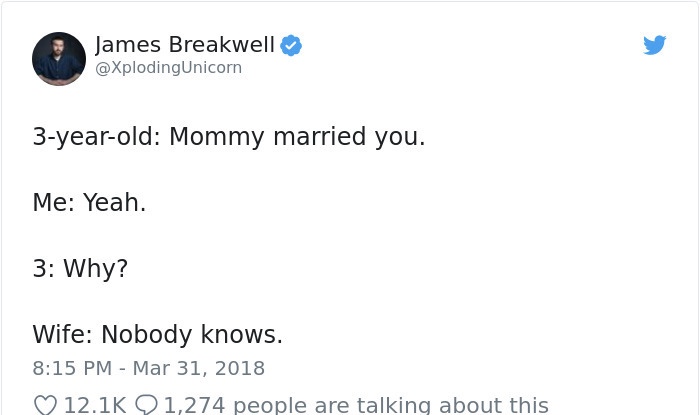Click the blue verified checkmark badge
Viewport: 700px width, 415px height.
pyautogui.click(x=291, y=46)
